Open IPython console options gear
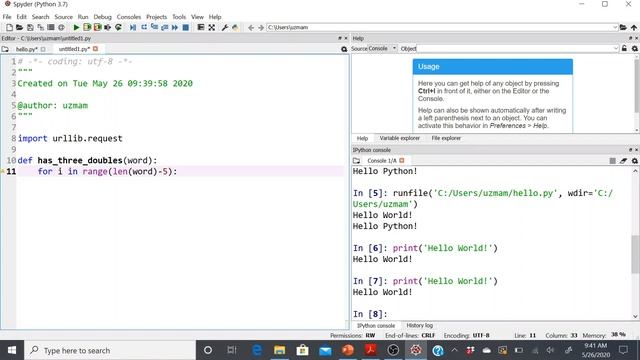 (x=634, y=161)
